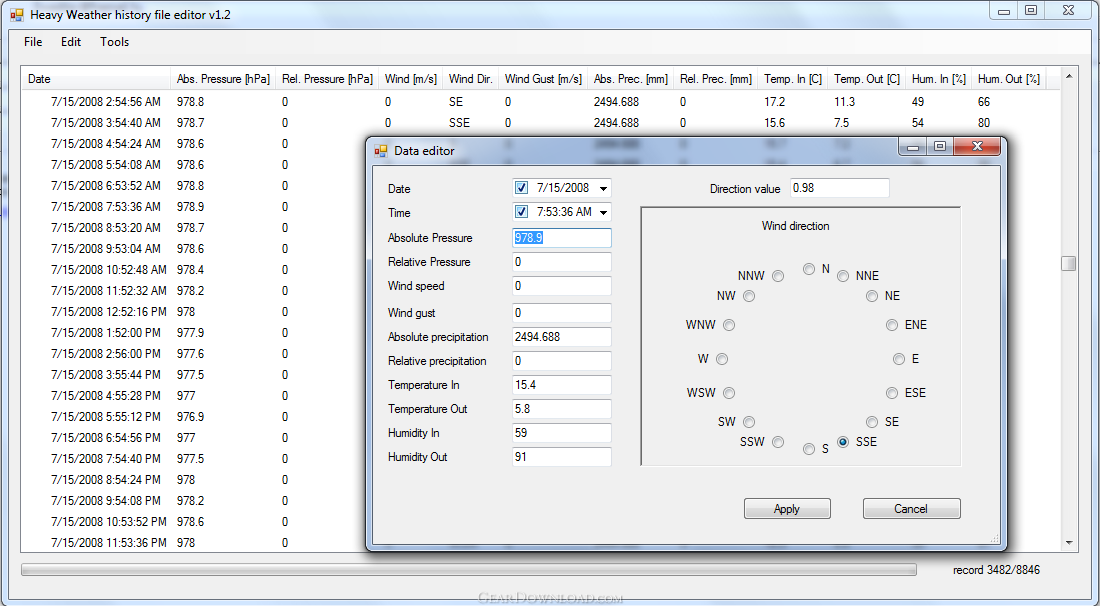Click the Data editor window icon
Screen dimensions: 1100x606
pyautogui.click(x=381, y=150)
